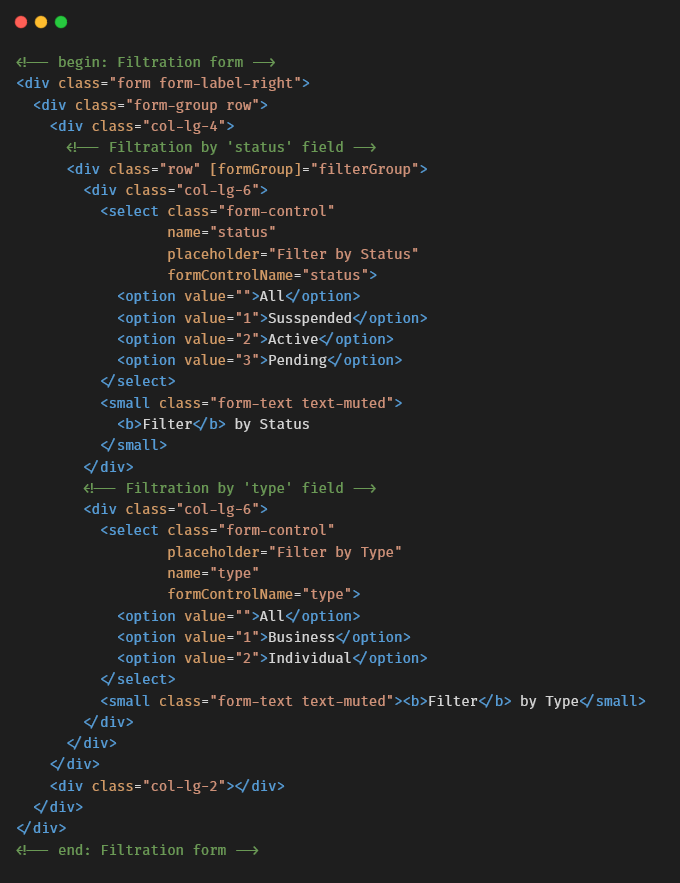Click the placeholder "Filter by Type" text
Viewport: 680px width, 883px height.
click(284, 552)
